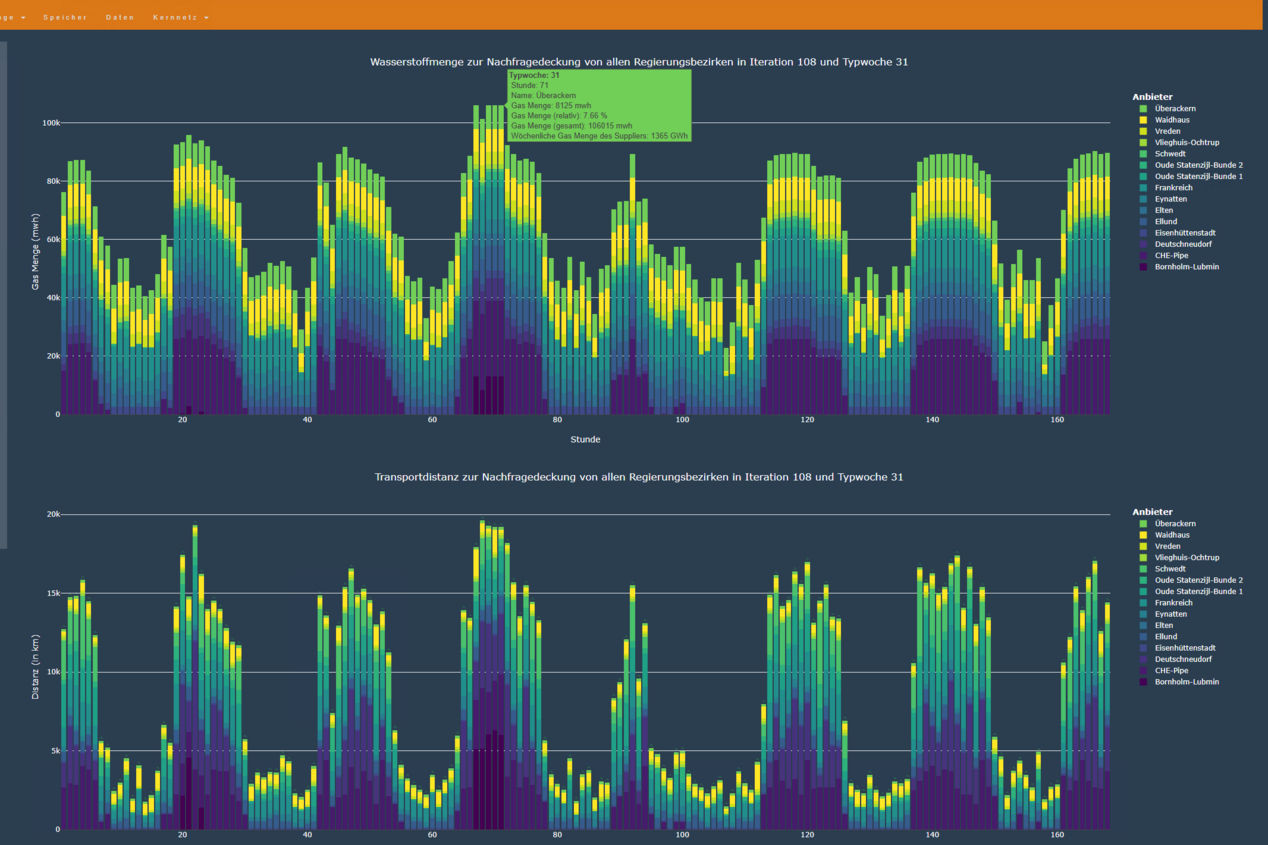Click Vreden color swatch in top legend
The height and width of the screenshot is (845, 1268).
1143,131
